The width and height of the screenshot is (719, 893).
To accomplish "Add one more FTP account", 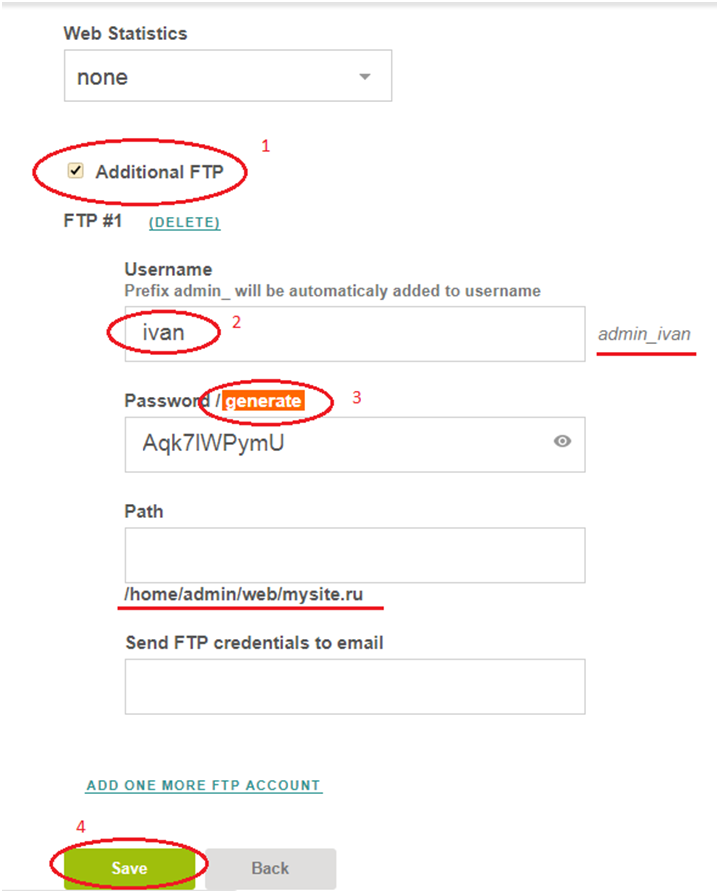I will pos(204,786).
